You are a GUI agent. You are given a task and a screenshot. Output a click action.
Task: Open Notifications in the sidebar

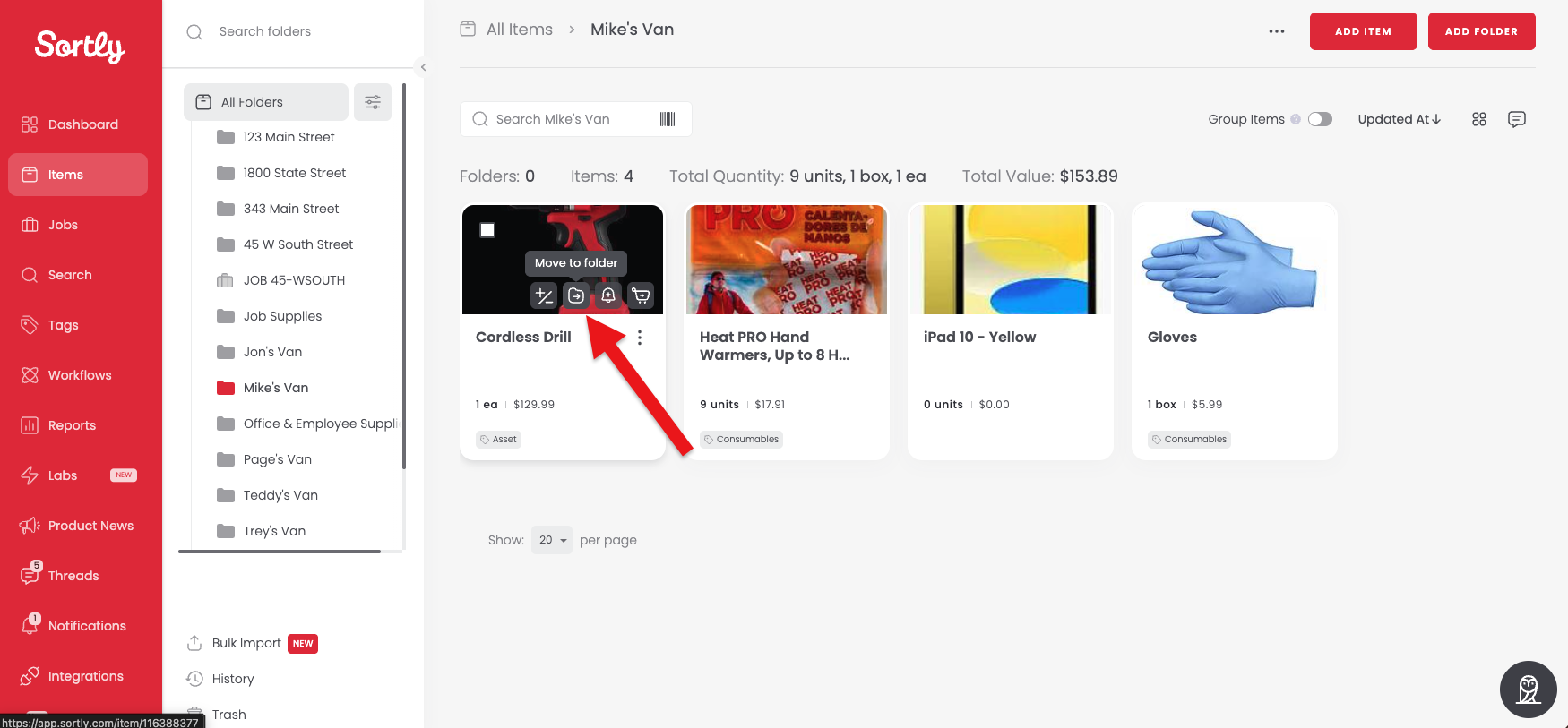click(78, 626)
